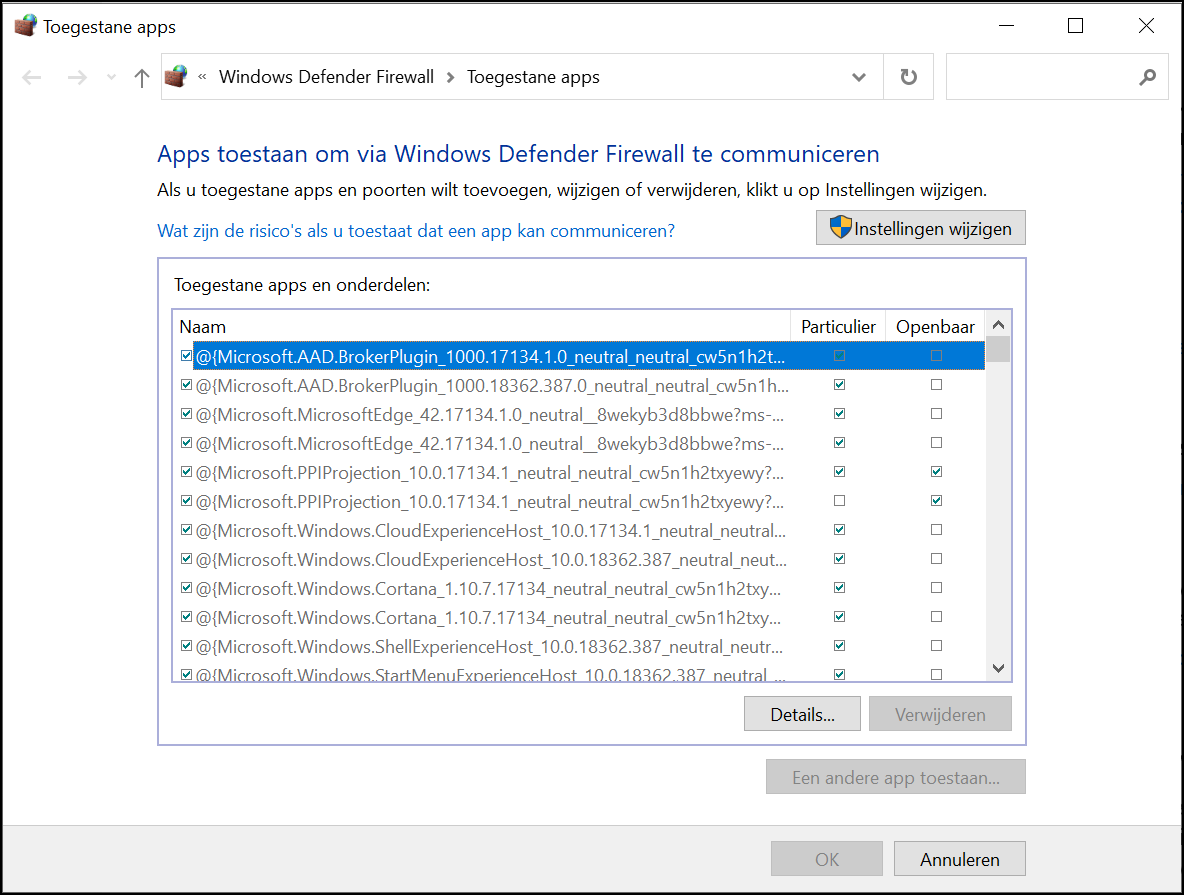
Task: Open the recent locations dropdown arrow
Action: 112,77
